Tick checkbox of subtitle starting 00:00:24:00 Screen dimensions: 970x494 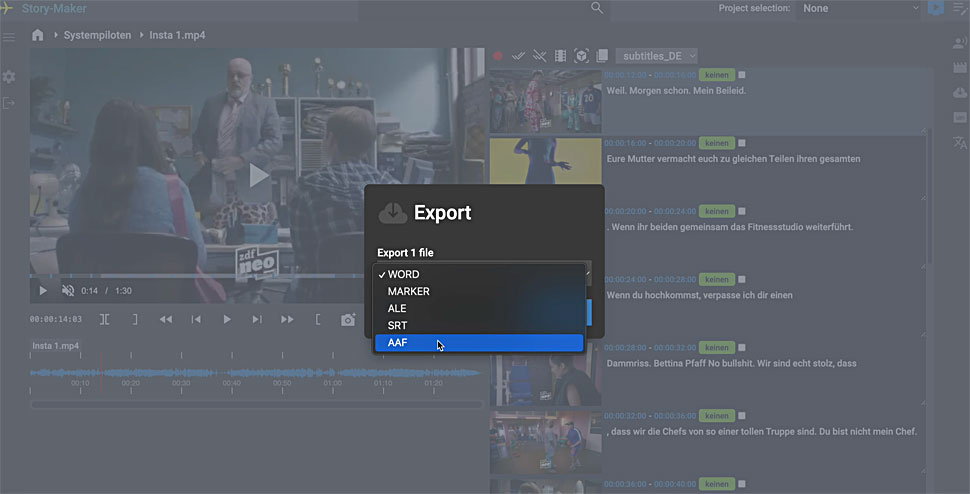742,279
